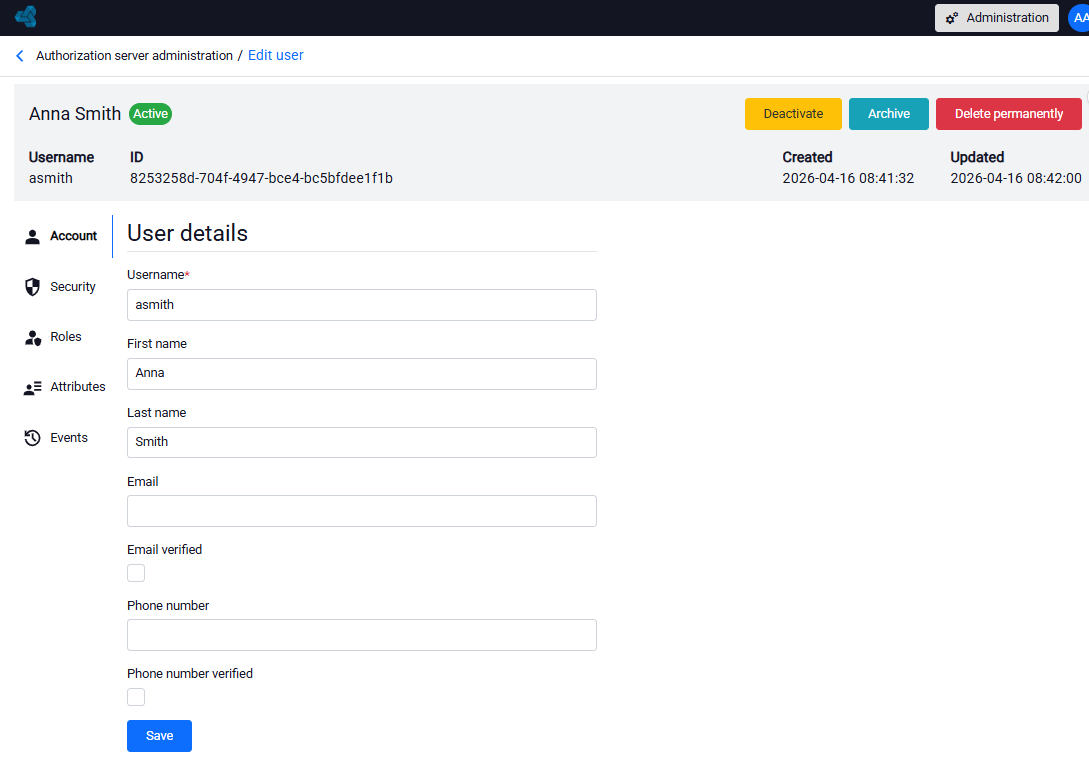Open the Security tab

[63, 287]
